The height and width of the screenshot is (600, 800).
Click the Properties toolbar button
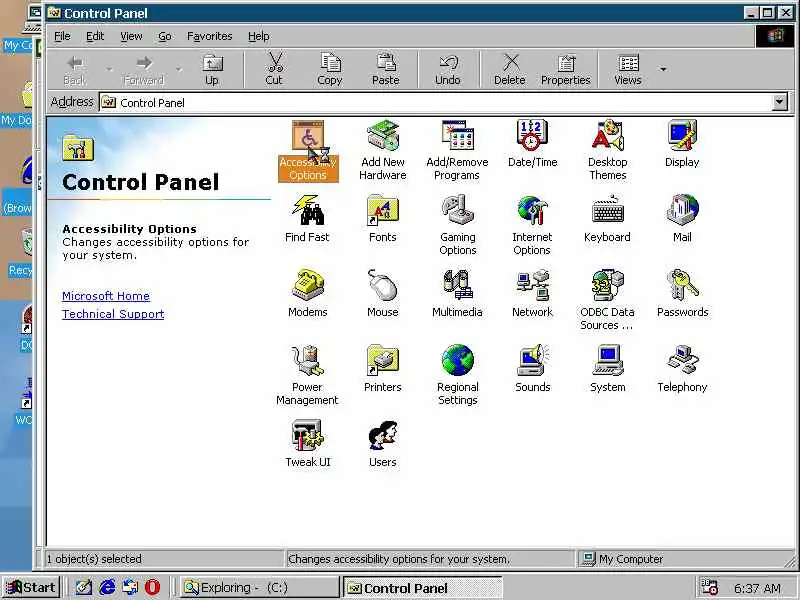tap(566, 70)
